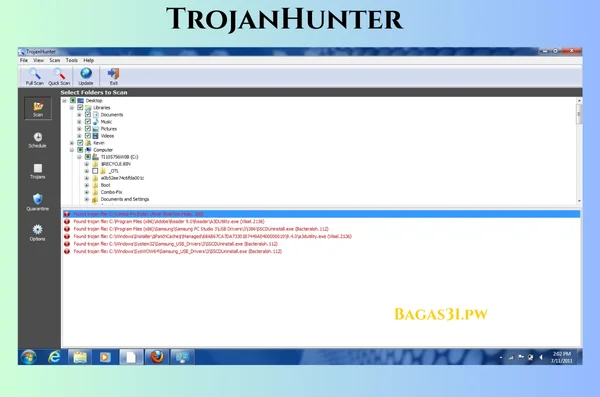Select the Documents and Settings folder
Screen dimensions: 600x397
pyautogui.click(x=125, y=199)
